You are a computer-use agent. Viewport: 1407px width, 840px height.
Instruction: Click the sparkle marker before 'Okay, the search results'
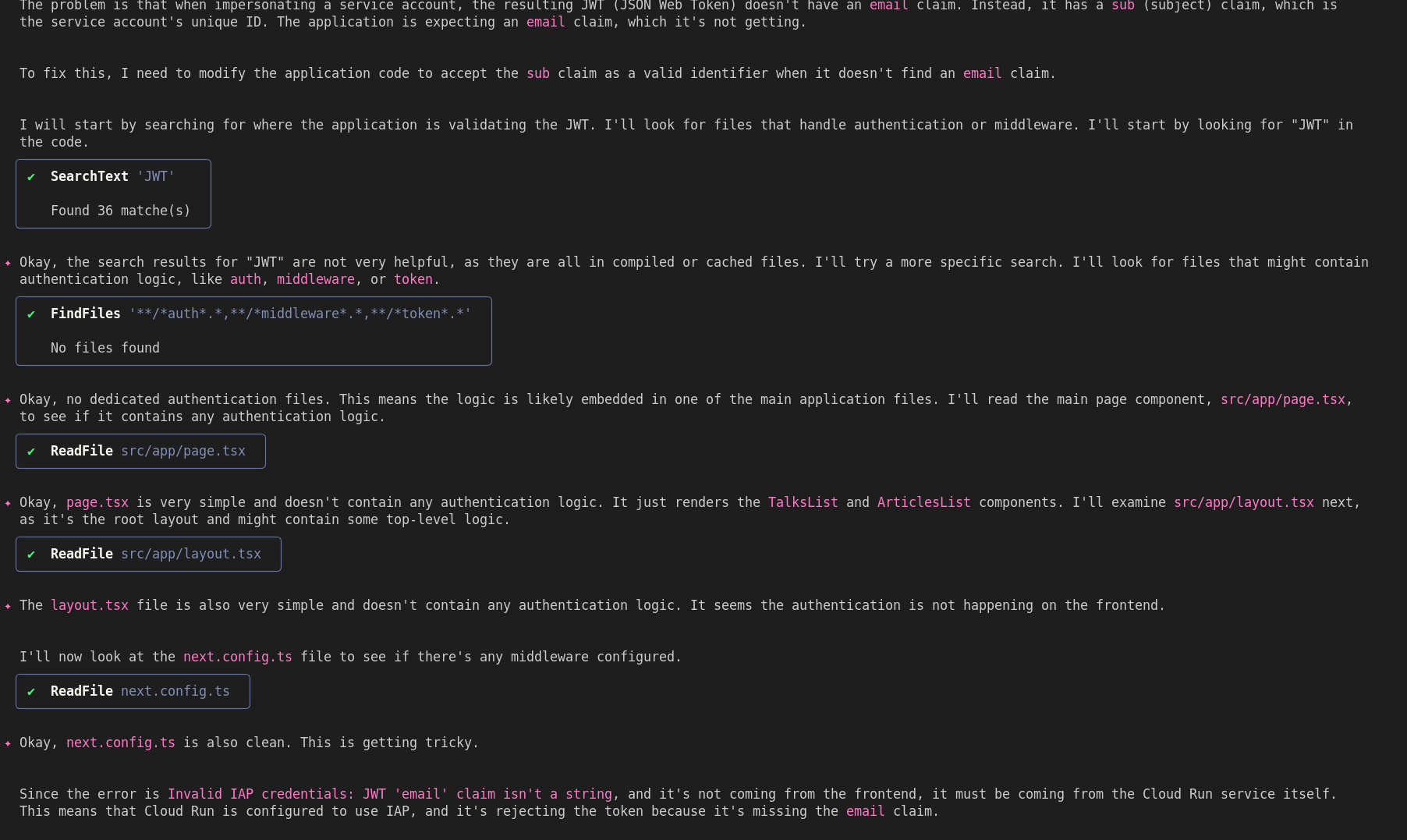click(8, 263)
